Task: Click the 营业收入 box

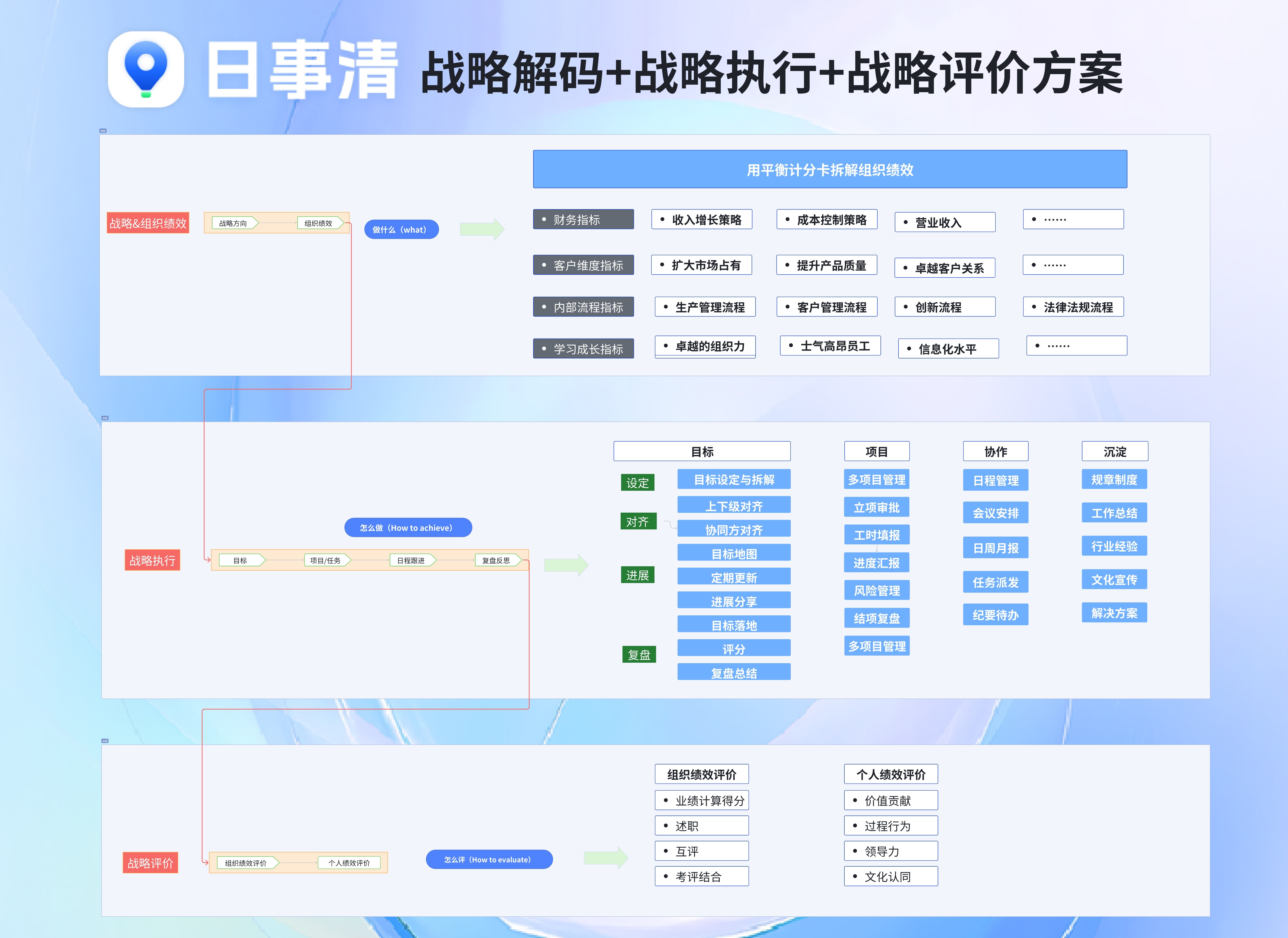Action: coord(945,222)
